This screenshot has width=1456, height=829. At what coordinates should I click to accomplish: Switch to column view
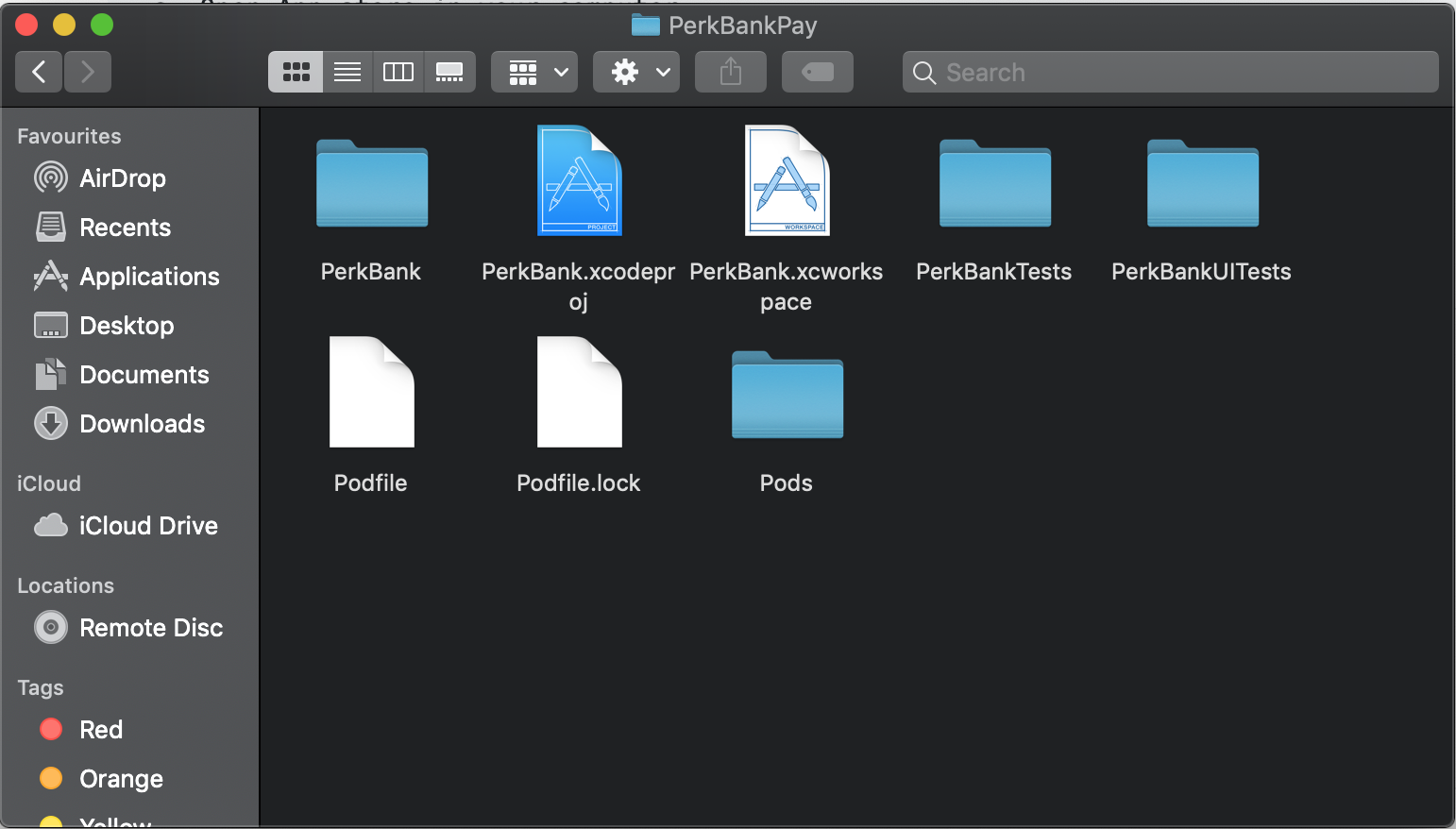(398, 71)
